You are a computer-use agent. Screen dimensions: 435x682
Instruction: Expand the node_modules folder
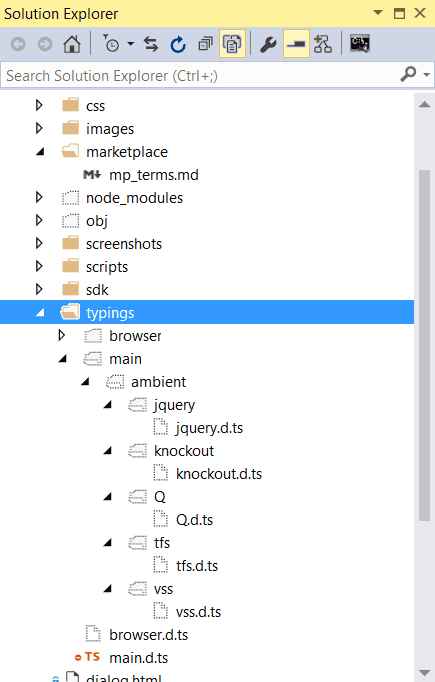tap(39, 197)
